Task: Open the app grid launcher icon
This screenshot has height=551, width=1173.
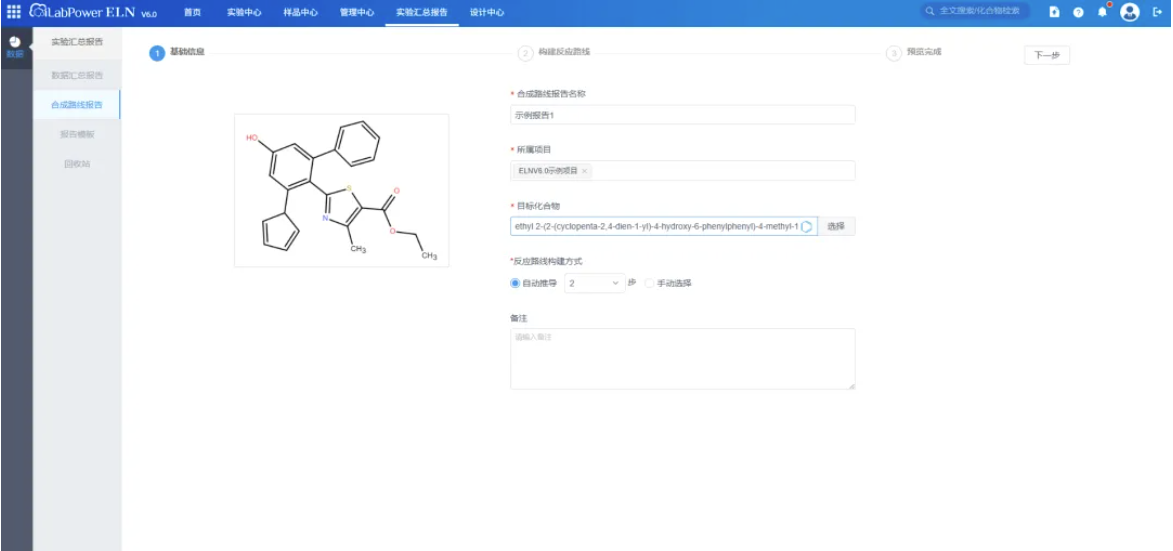Action: click(x=13, y=12)
